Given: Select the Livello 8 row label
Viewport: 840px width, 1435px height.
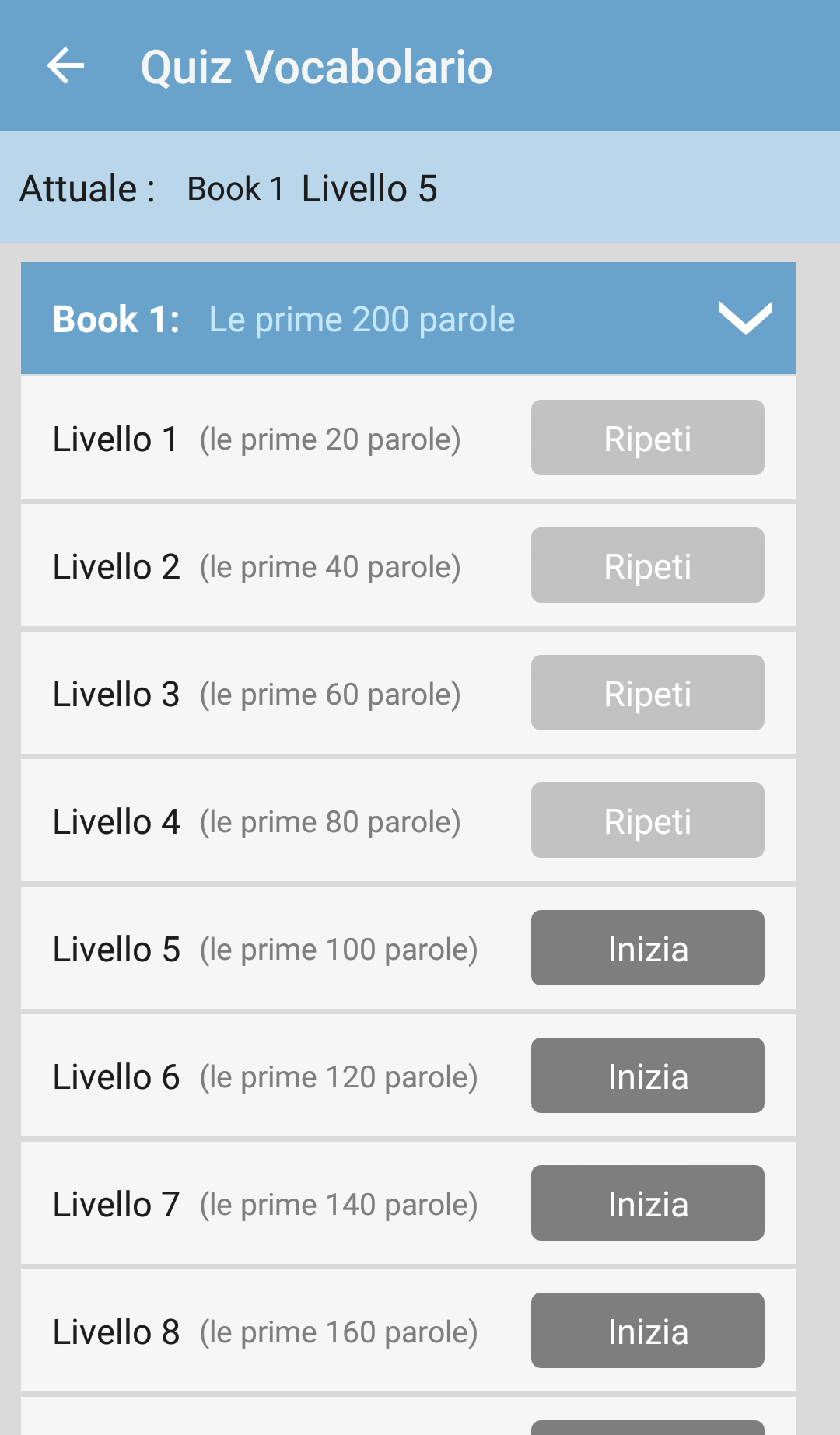Looking at the screenshot, I should point(116,1332).
